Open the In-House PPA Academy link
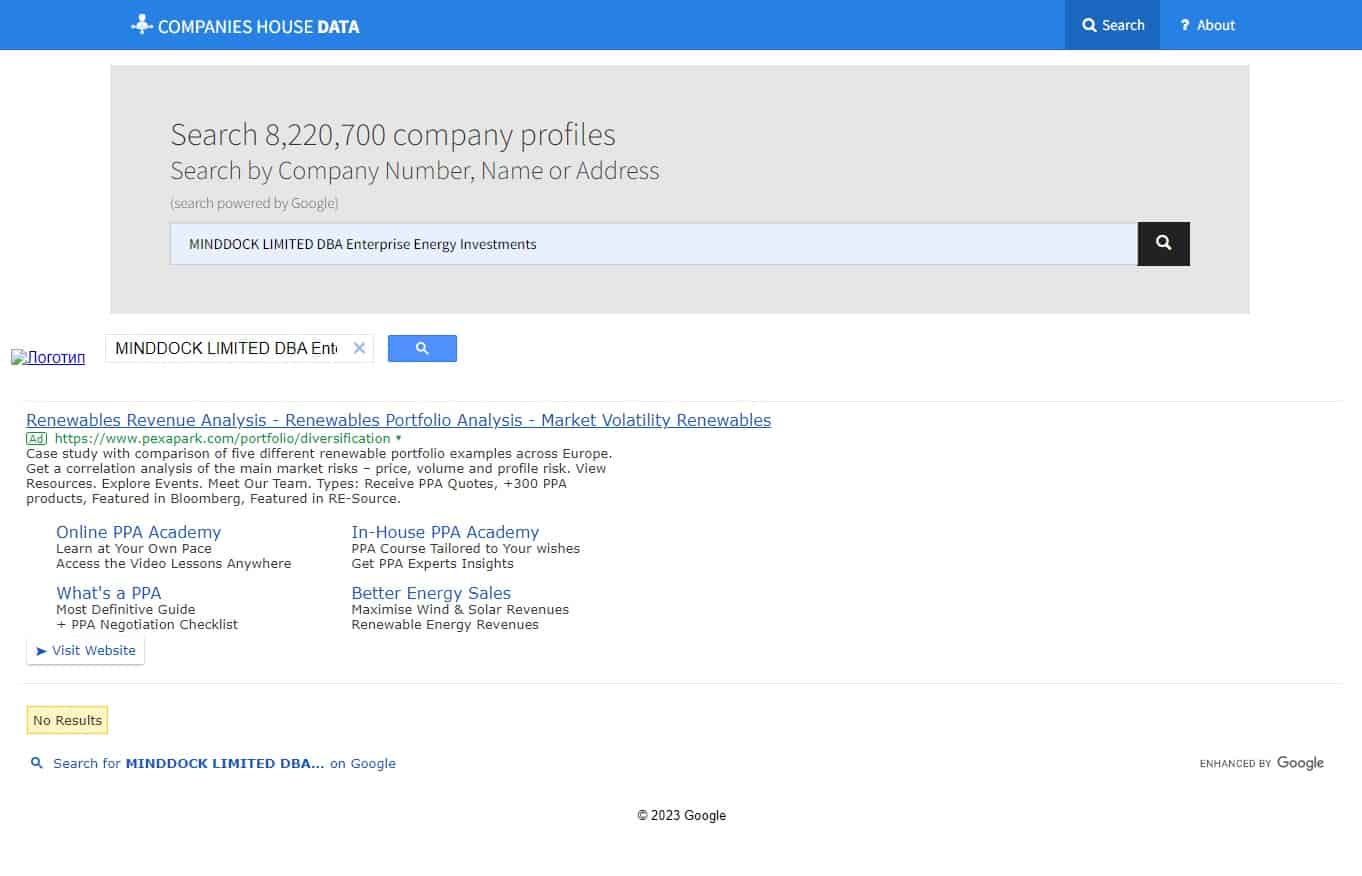The height and width of the screenshot is (876, 1362). pos(445,532)
